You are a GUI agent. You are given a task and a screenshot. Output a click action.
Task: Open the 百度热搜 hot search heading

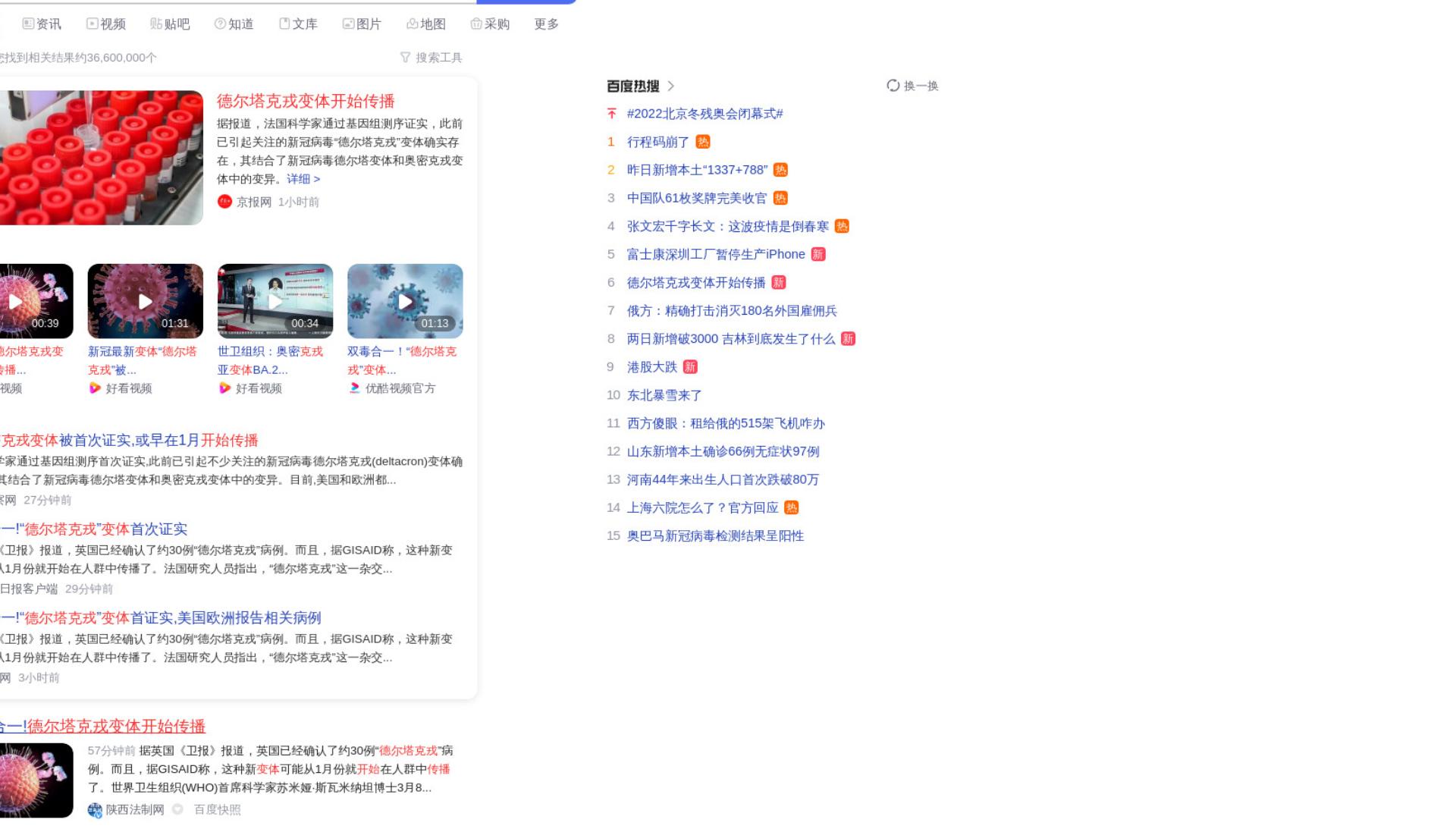pyautogui.click(x=633, y=86)
